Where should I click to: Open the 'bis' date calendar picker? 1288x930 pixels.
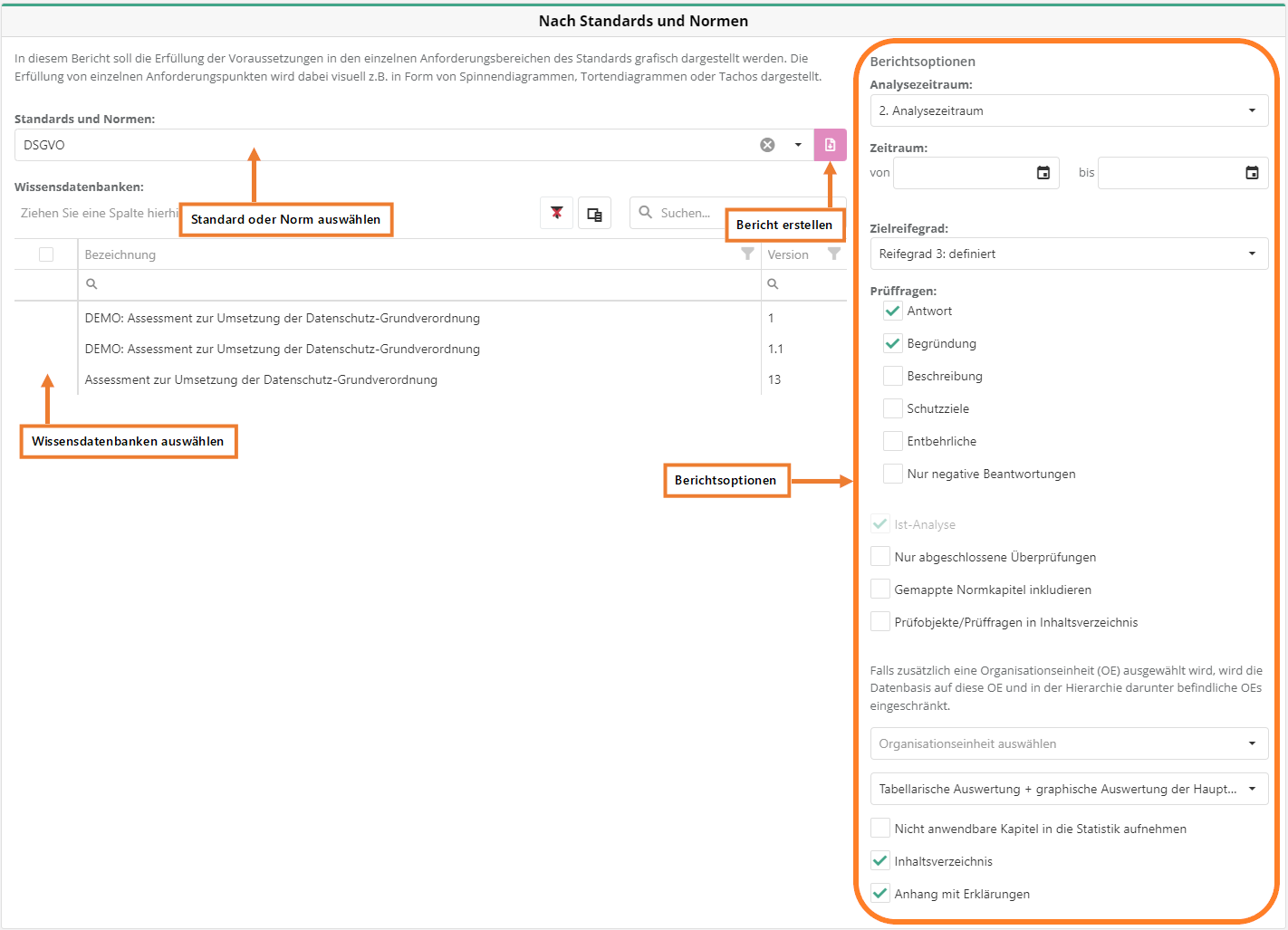[x=1252, y=173]
